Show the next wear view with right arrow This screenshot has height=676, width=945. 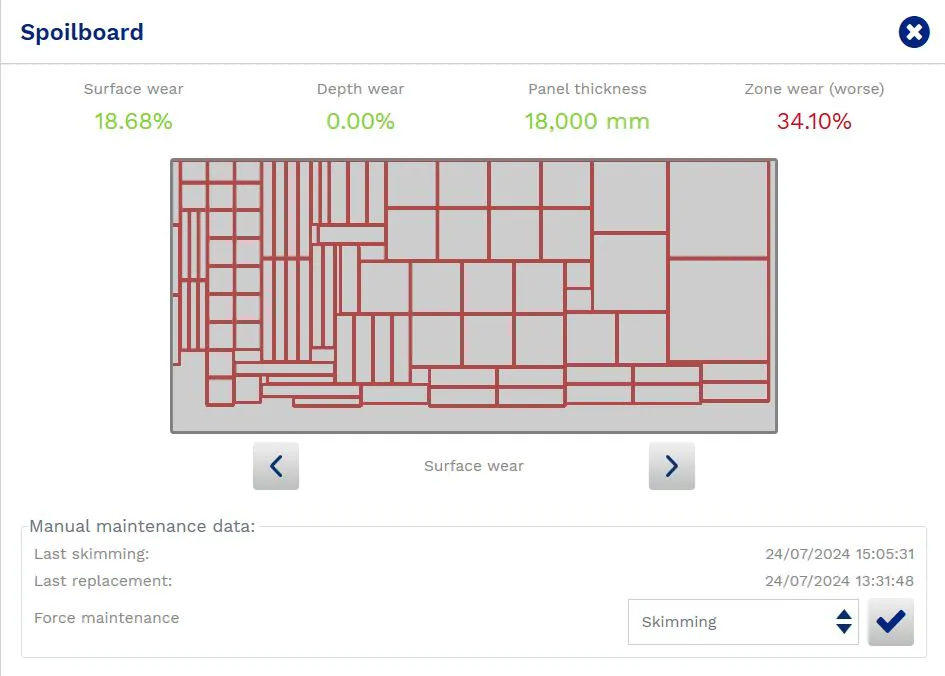[x=671, y=466]
